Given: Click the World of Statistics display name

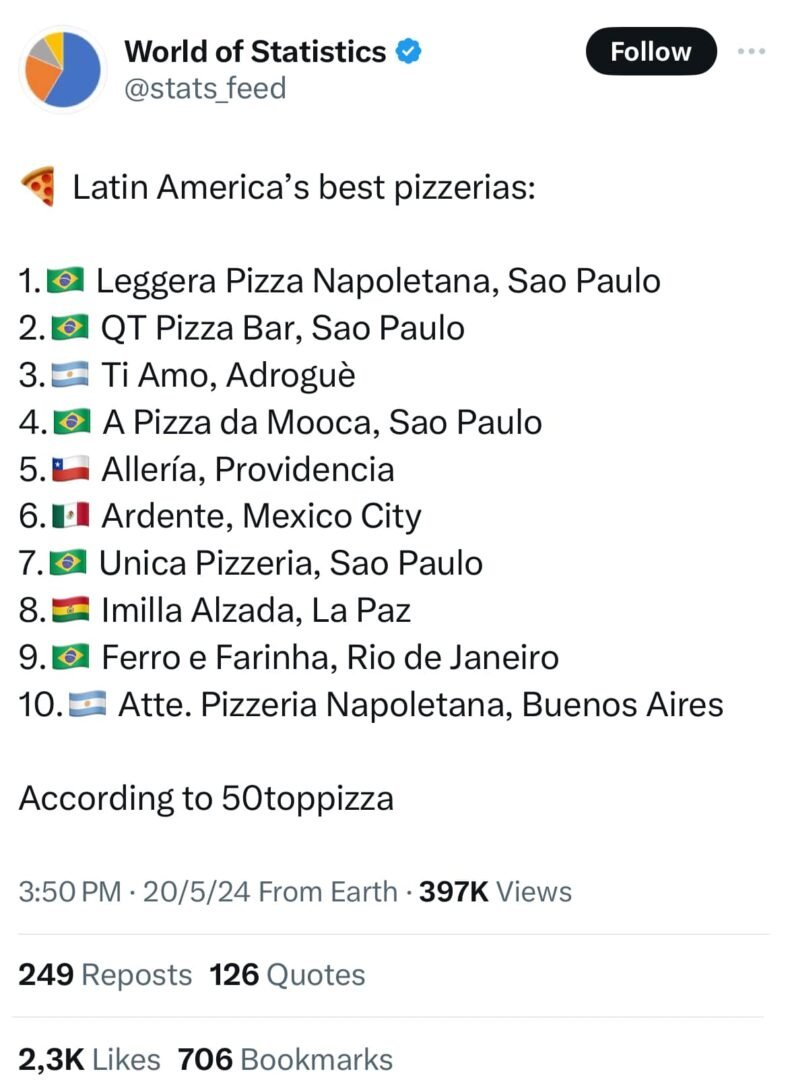Looking at the screenshot, I should (x=255, y=51).
